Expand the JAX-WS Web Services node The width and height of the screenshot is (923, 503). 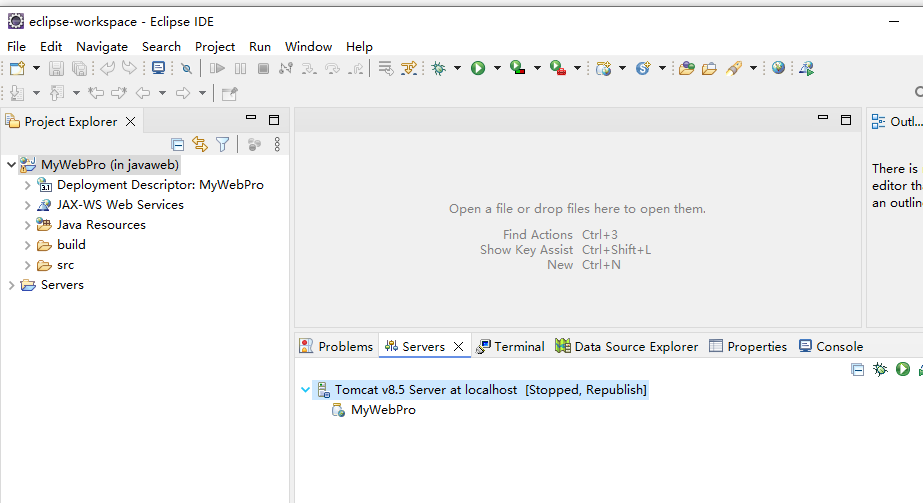[27, 205]
